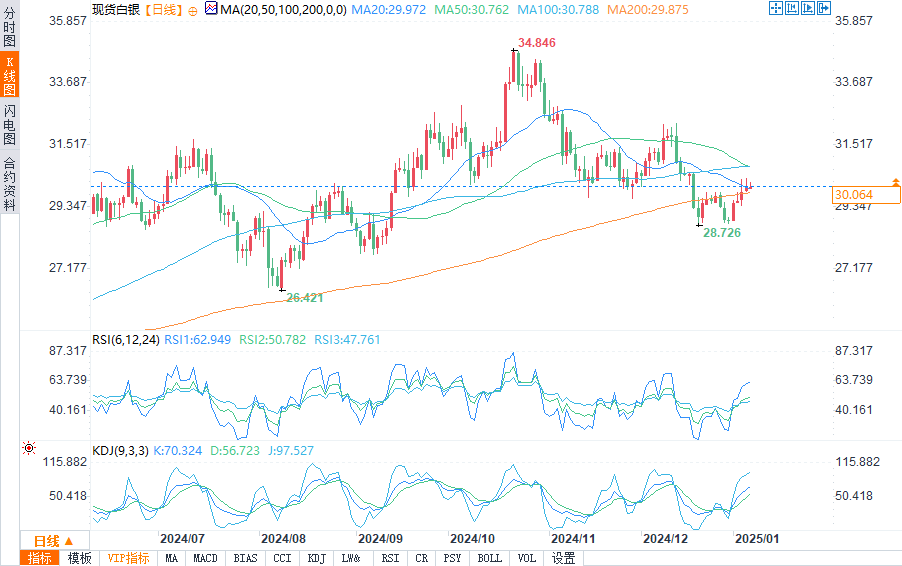Toggle the BOLL indicator button

[489, 558]
